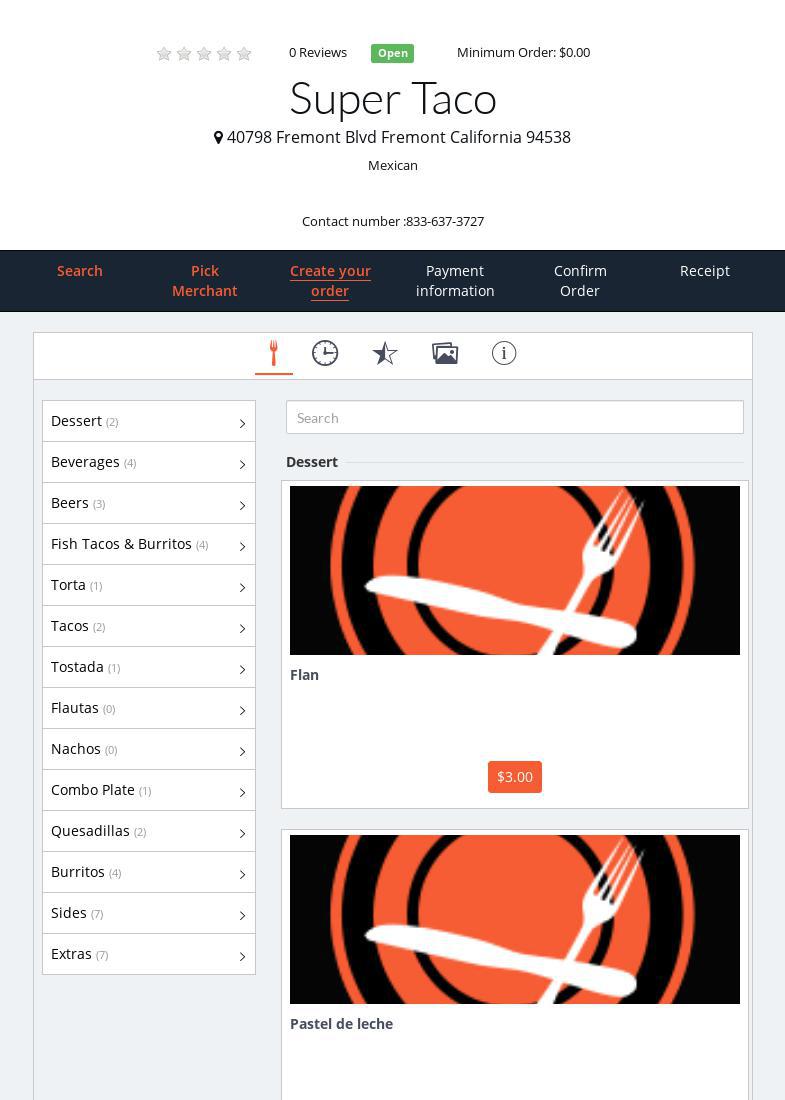Click the menu Search input field
The height and width of the screenshot is (1100, 785).
click(514, 418)
